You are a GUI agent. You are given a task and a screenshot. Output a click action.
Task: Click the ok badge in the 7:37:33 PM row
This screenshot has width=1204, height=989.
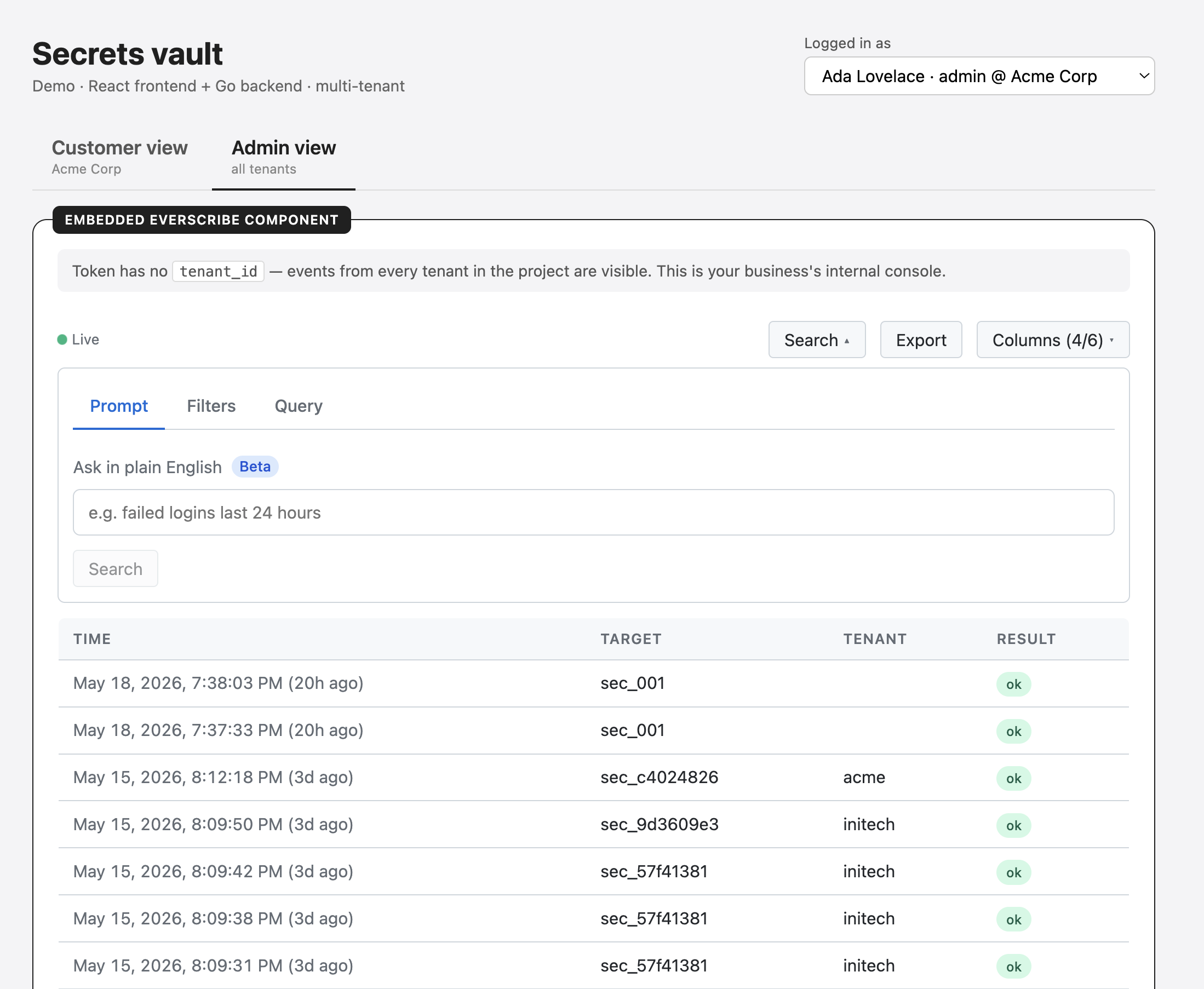coord(1014,732)
